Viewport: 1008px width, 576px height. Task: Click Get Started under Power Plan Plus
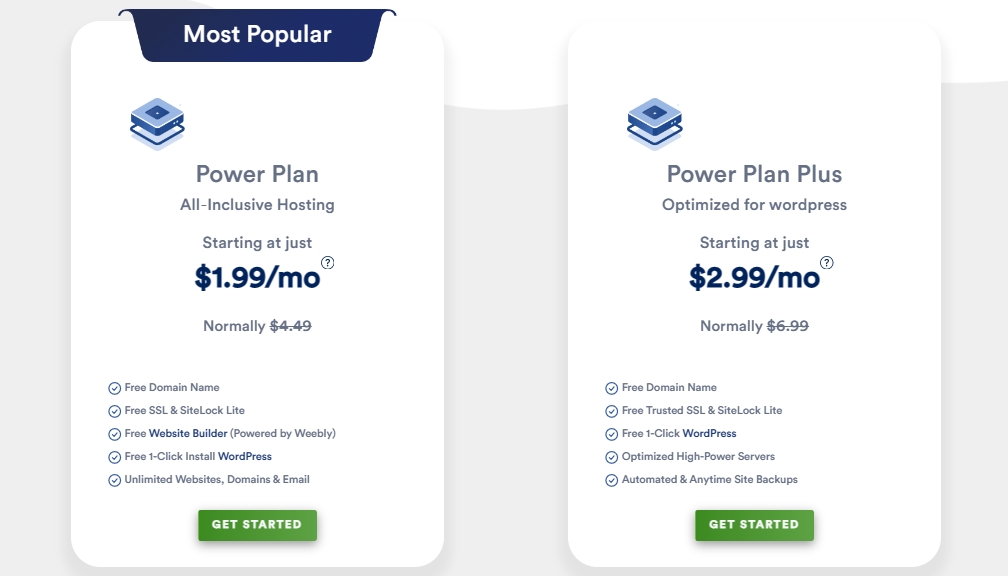(x=754, y=525)
